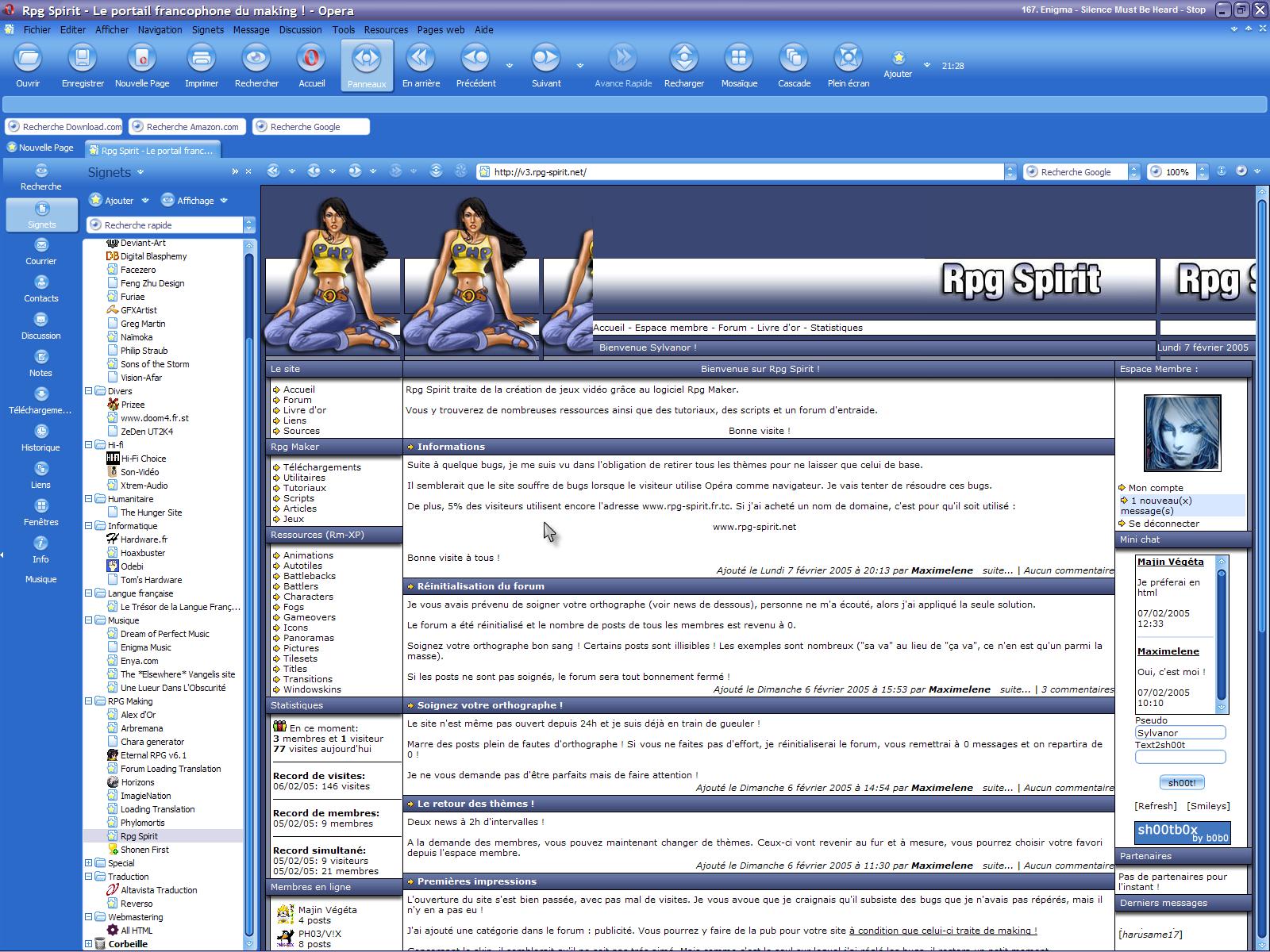The width and height of the screenshot is (1270, 952).
Task: Open the Affichage dropdown in the Signets panel
Action: pyautogui.click(x=224, y=201)
